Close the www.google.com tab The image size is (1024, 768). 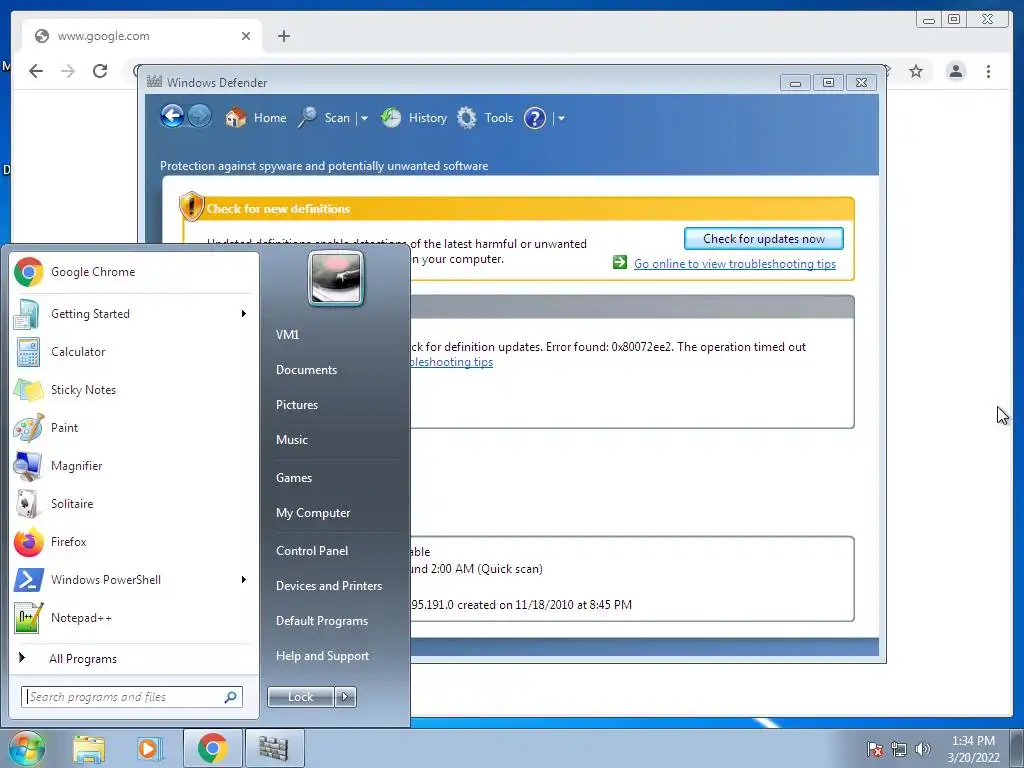click(246, 36)
